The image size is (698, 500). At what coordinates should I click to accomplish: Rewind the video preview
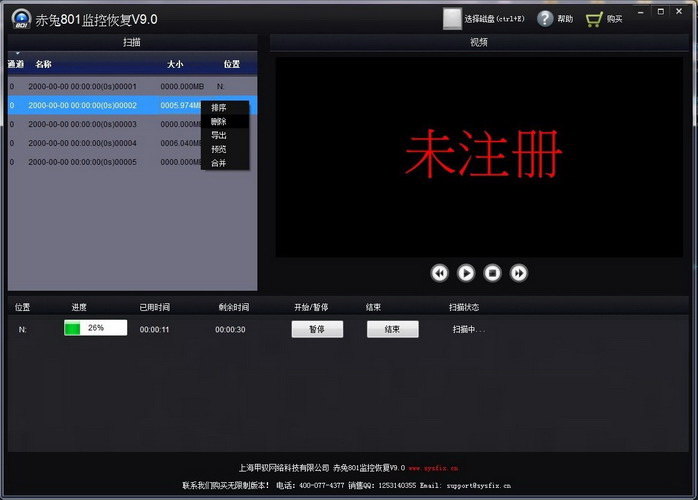pyautogui.click(x=439, y=273)
